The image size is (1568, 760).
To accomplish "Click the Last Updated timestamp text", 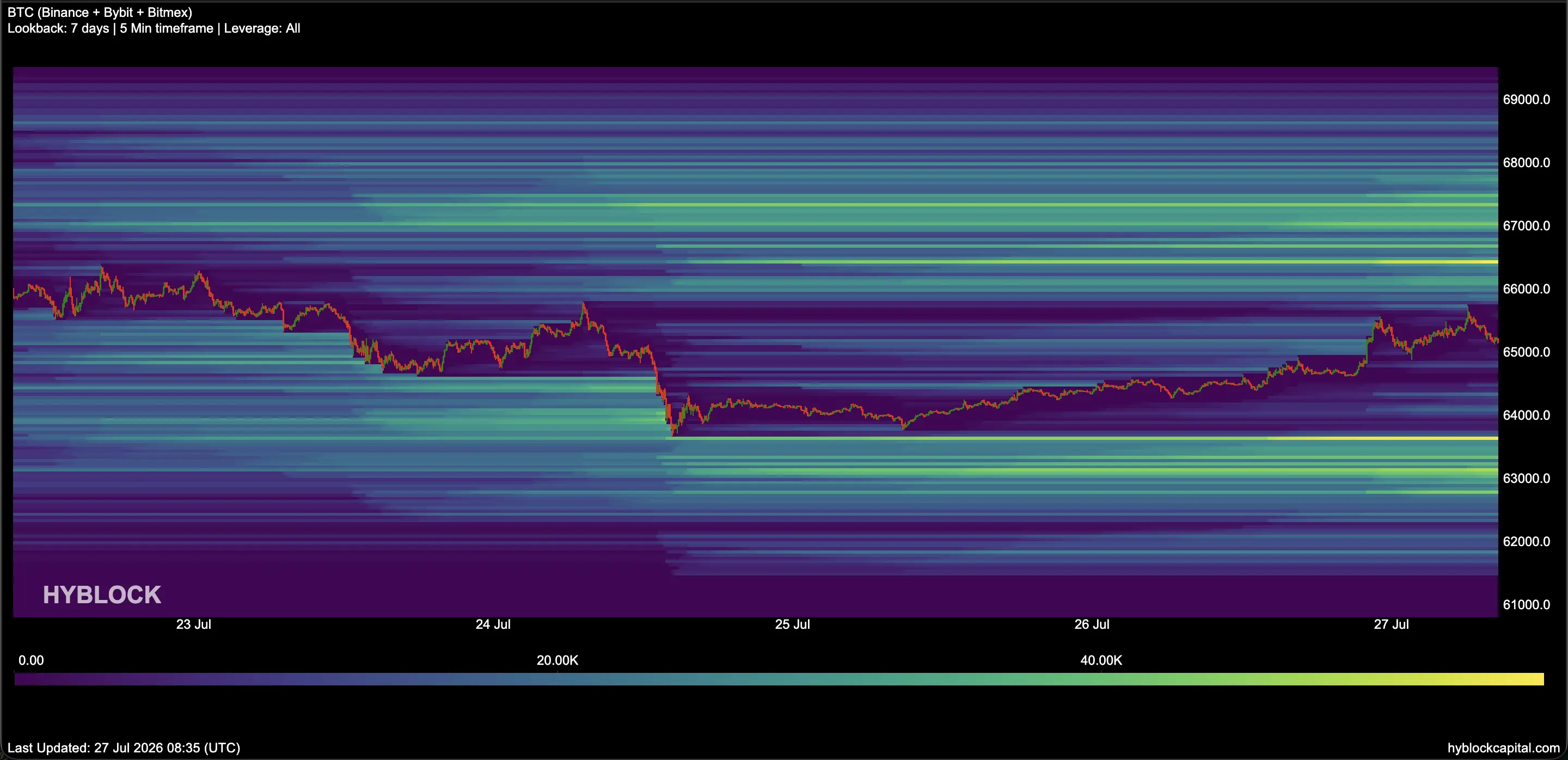I will click(124, 748).
